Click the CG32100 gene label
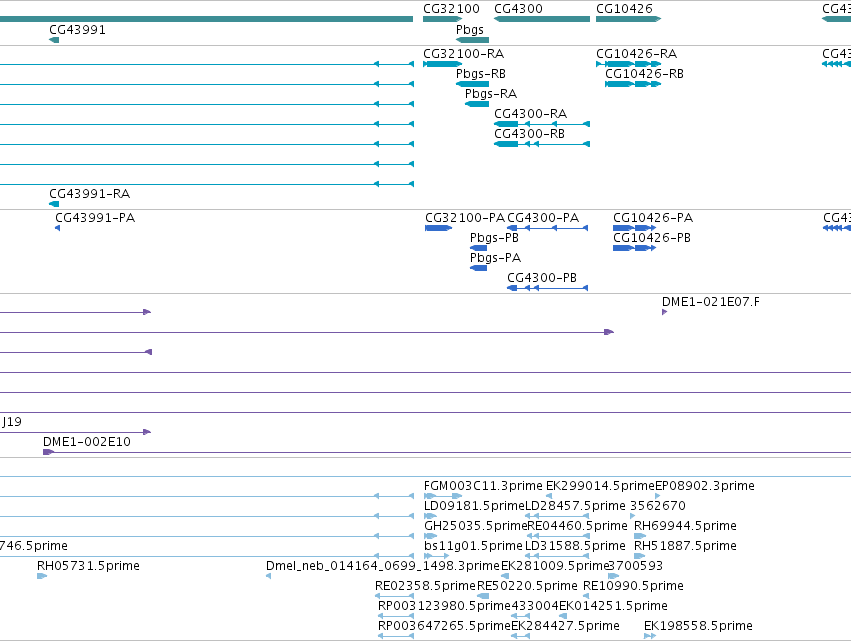The image size is (851, 641). click(x=451, y=9)
